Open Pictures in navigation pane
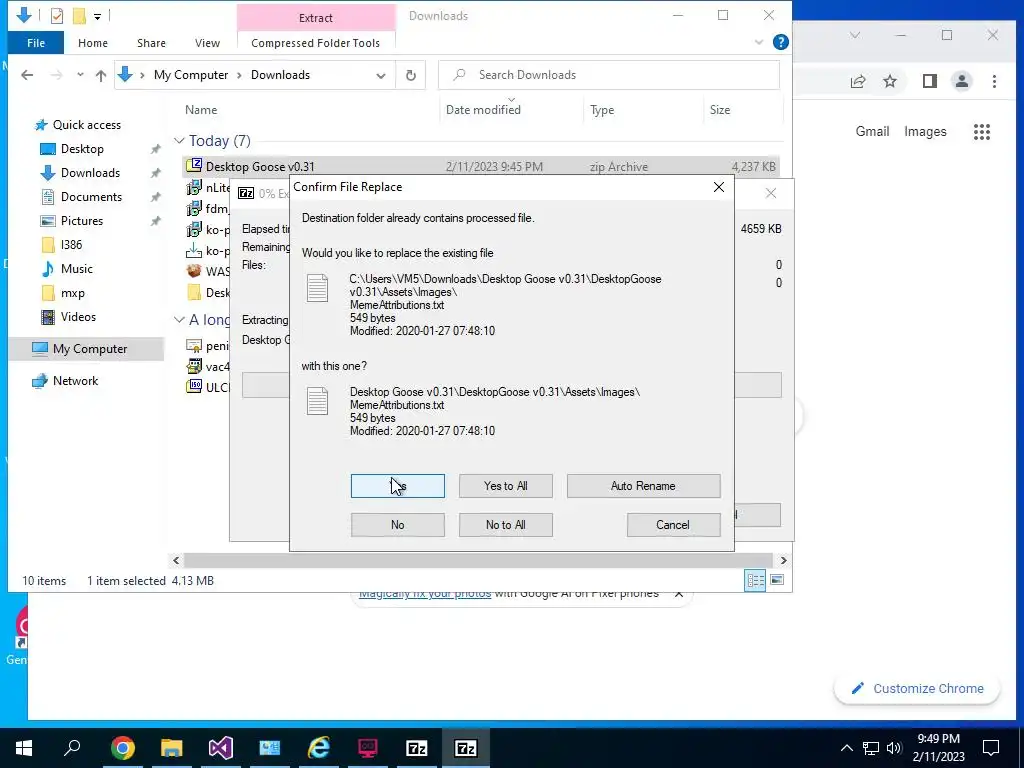This screenshot has width=1024, height=768. (82, 221)
